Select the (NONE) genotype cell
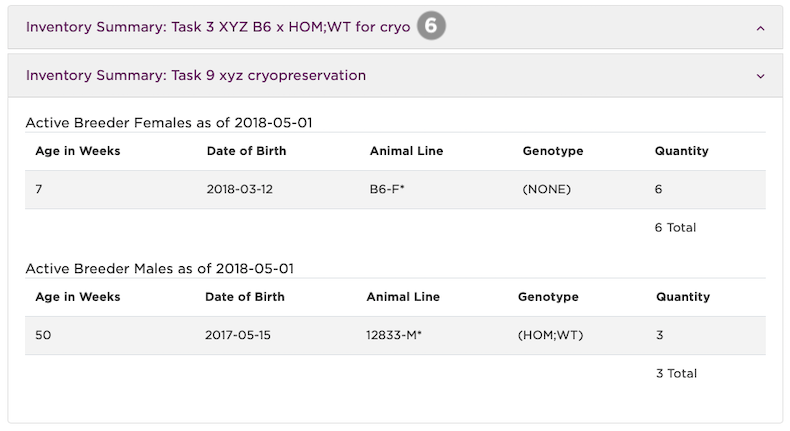790x431 pixels. (546, 189)
